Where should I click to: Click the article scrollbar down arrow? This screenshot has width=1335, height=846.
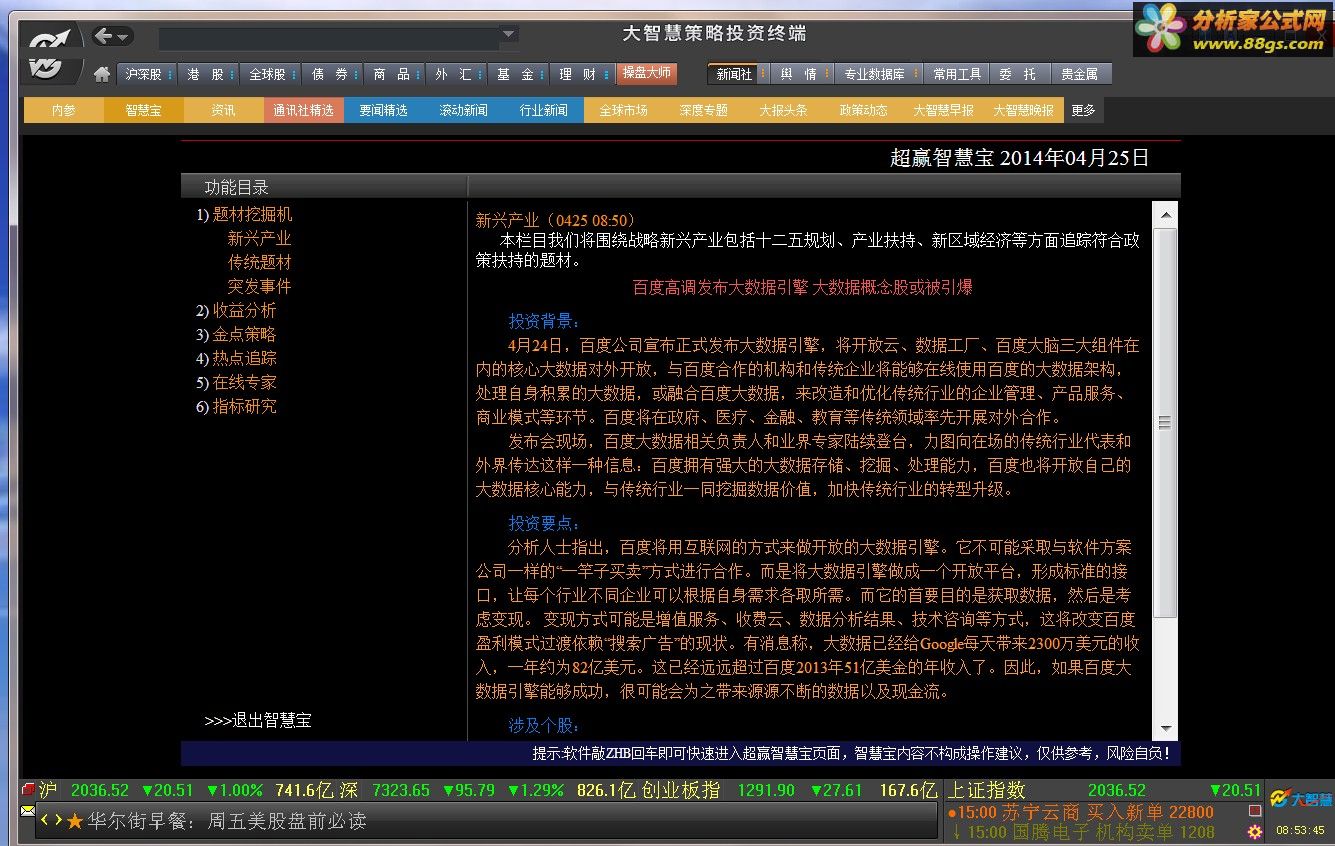pyautogui.click(x=1164, y=729)
